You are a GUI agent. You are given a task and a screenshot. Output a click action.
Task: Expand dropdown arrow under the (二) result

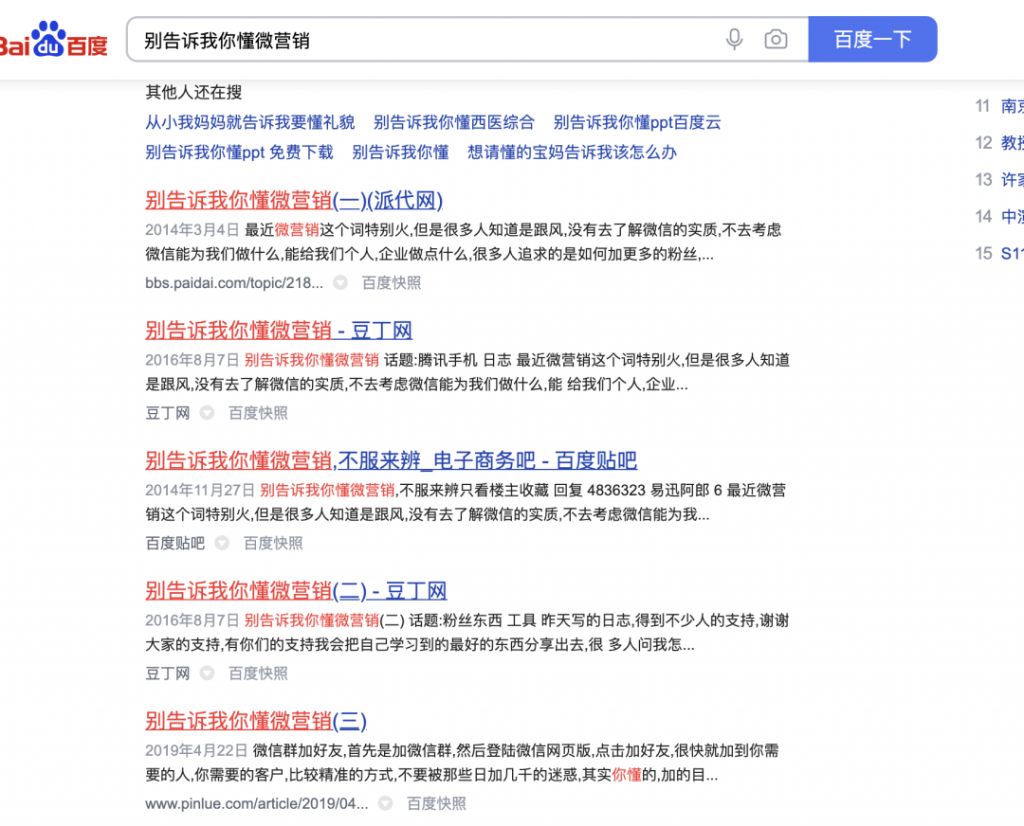click(x=207, y=673)
